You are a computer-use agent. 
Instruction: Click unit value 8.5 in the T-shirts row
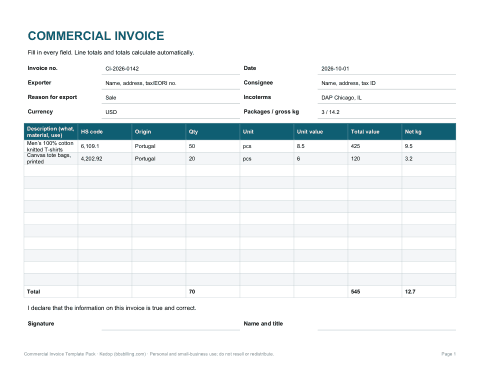[x=321, y=146]
